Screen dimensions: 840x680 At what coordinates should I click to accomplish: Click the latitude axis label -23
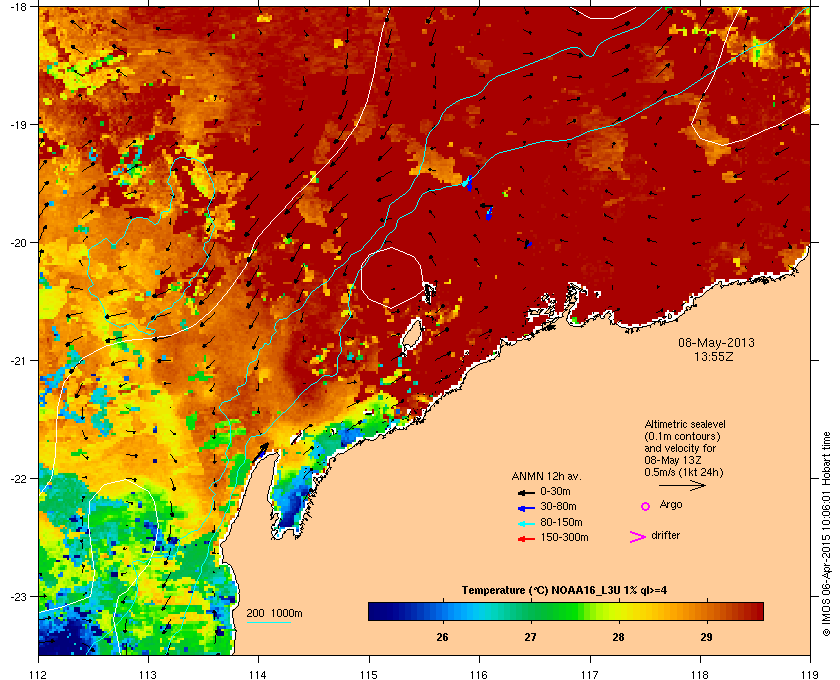pyautogui.click(x=18, y=596)
